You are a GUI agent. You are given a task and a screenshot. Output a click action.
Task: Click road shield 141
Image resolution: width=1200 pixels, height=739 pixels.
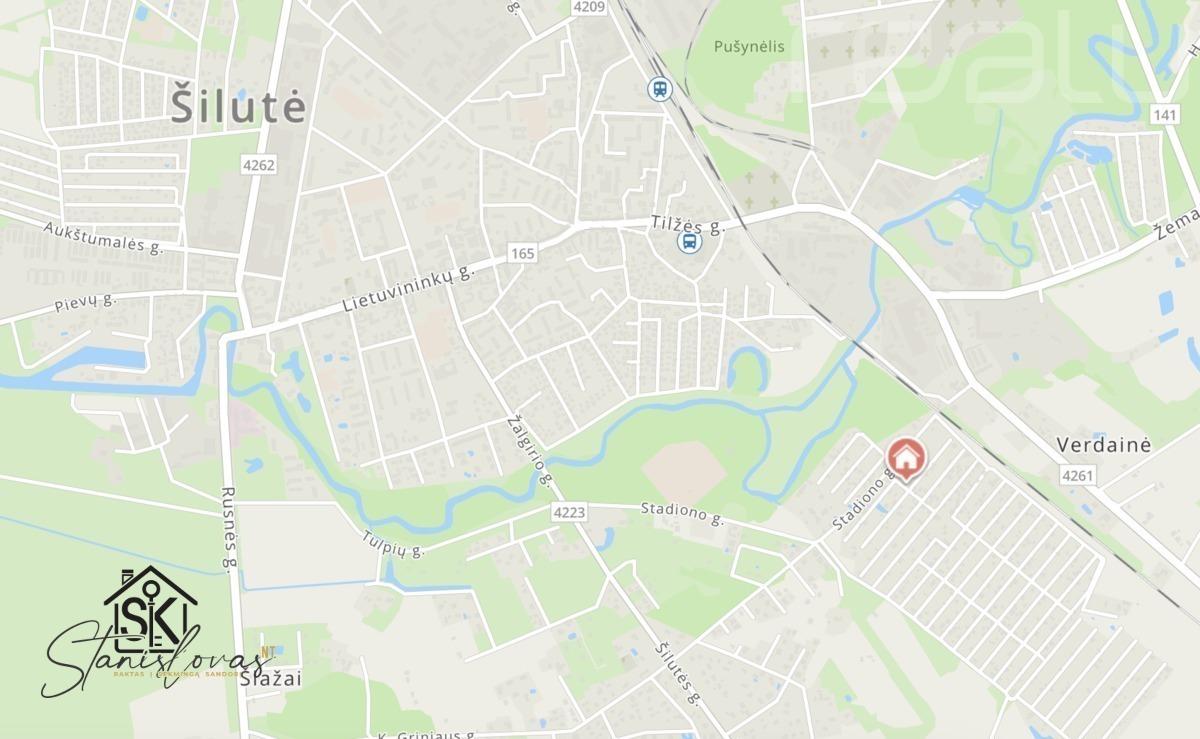[x=1164, y=115]
